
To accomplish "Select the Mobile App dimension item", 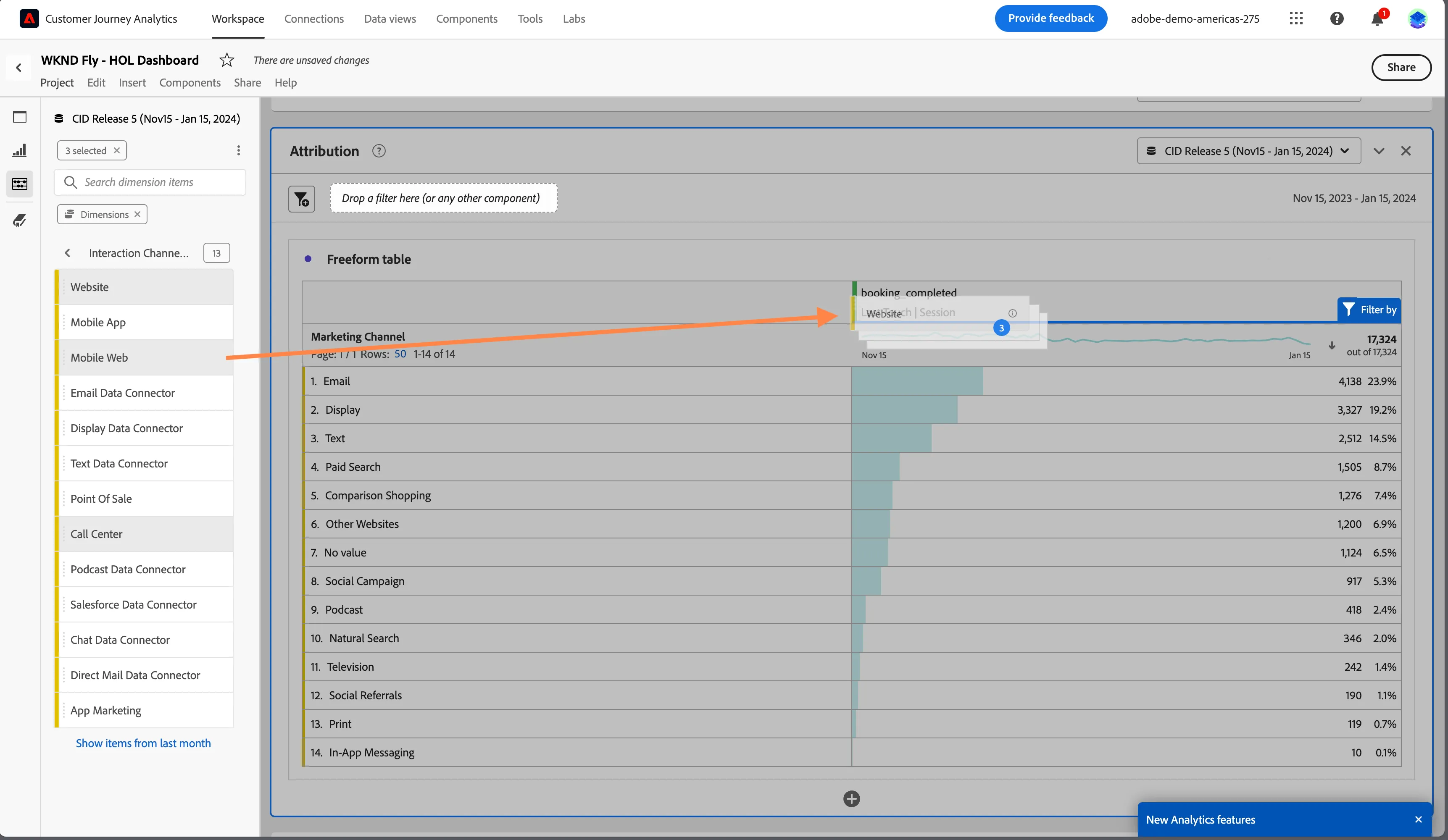I will pyautogui.click(x=144, y=322).
